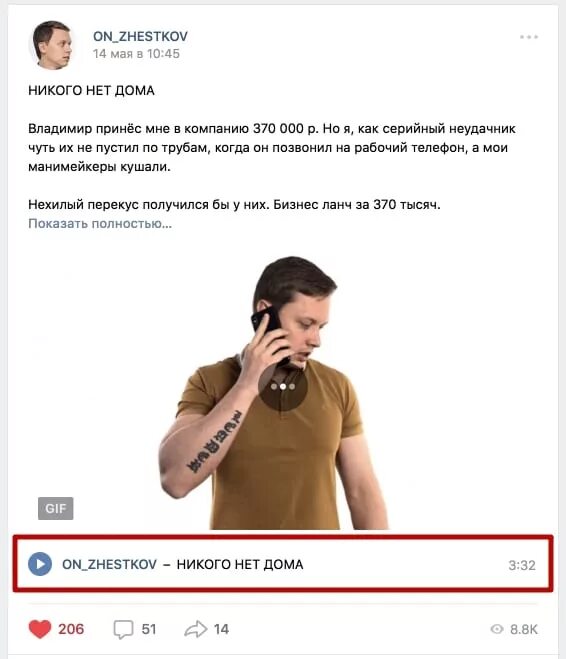Play the НИКОГО НЕТ ДОМА audio track
The width and height of the screenshot is (566, 659).
coord(40,564)
